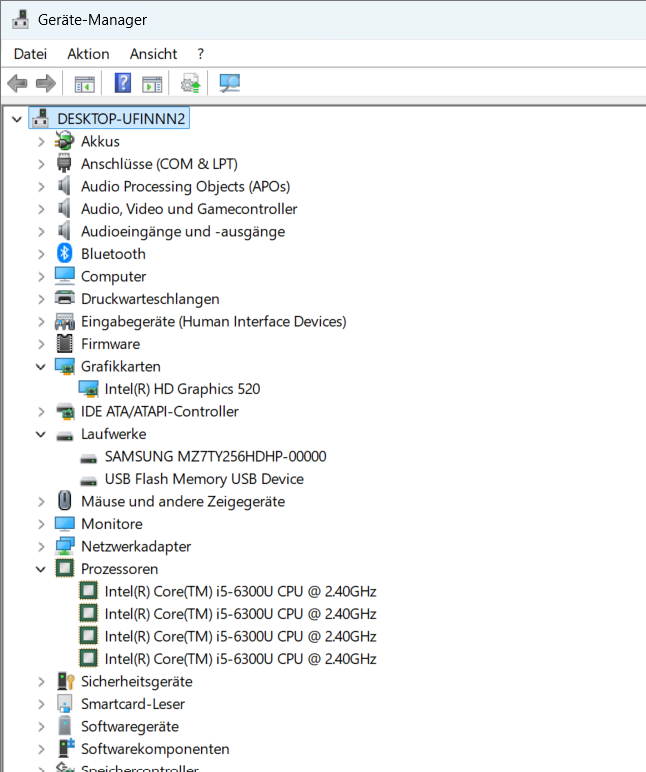Click the Audioeingänge und -ausgänge label
Image resolution: width=646 pixels, height=772 pixels.
point(183,231)
